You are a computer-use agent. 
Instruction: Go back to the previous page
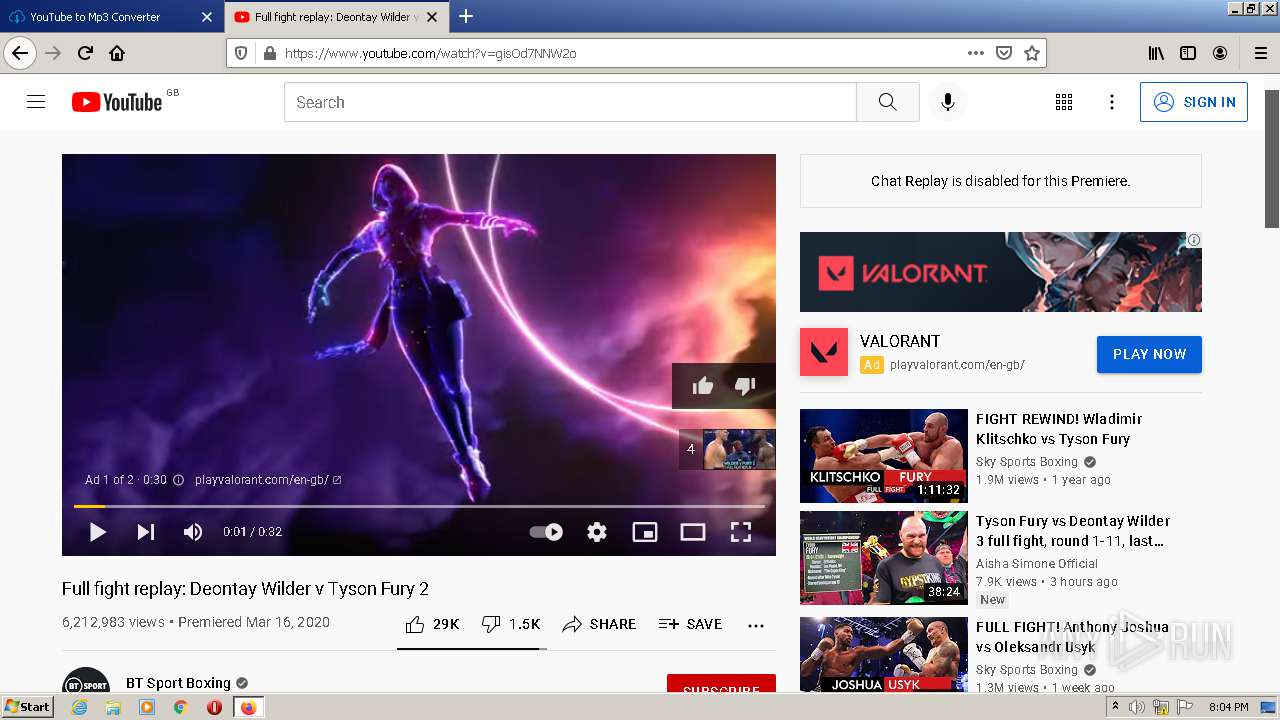click(20, 53)
